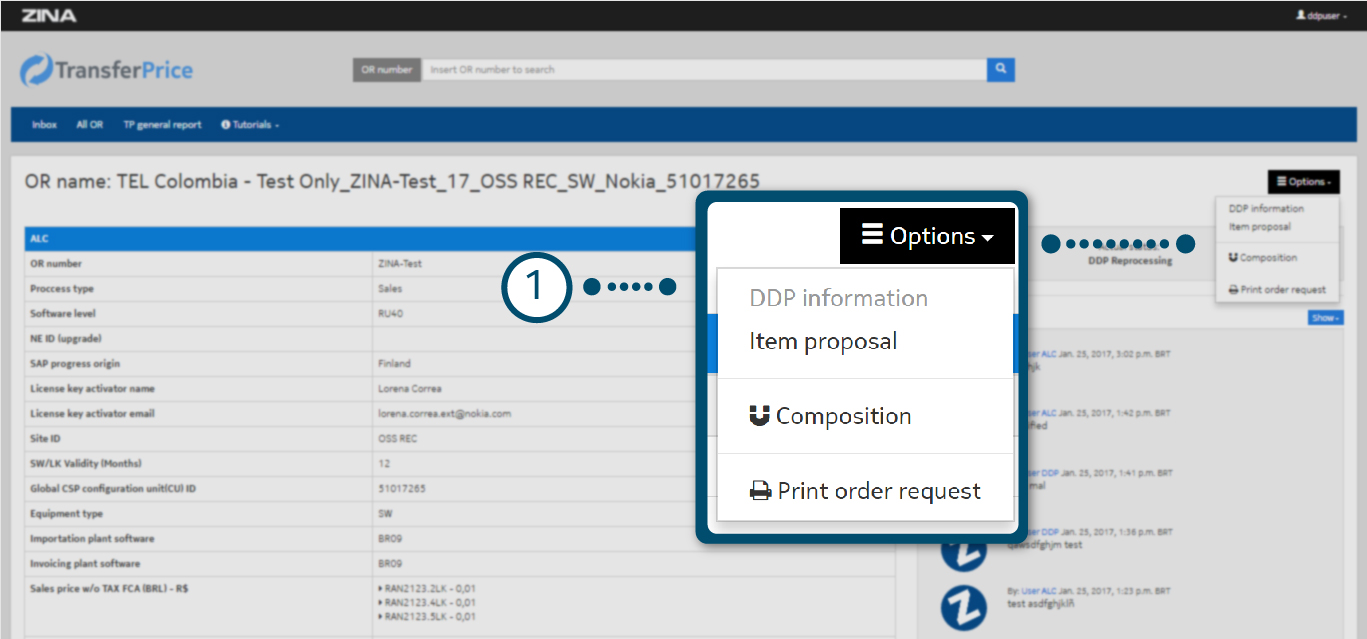Image resolution: width=1367 pixels, height=639 pixels.
Task: Go to Inbox in the navigation bar
Action: tap(44, 125)
